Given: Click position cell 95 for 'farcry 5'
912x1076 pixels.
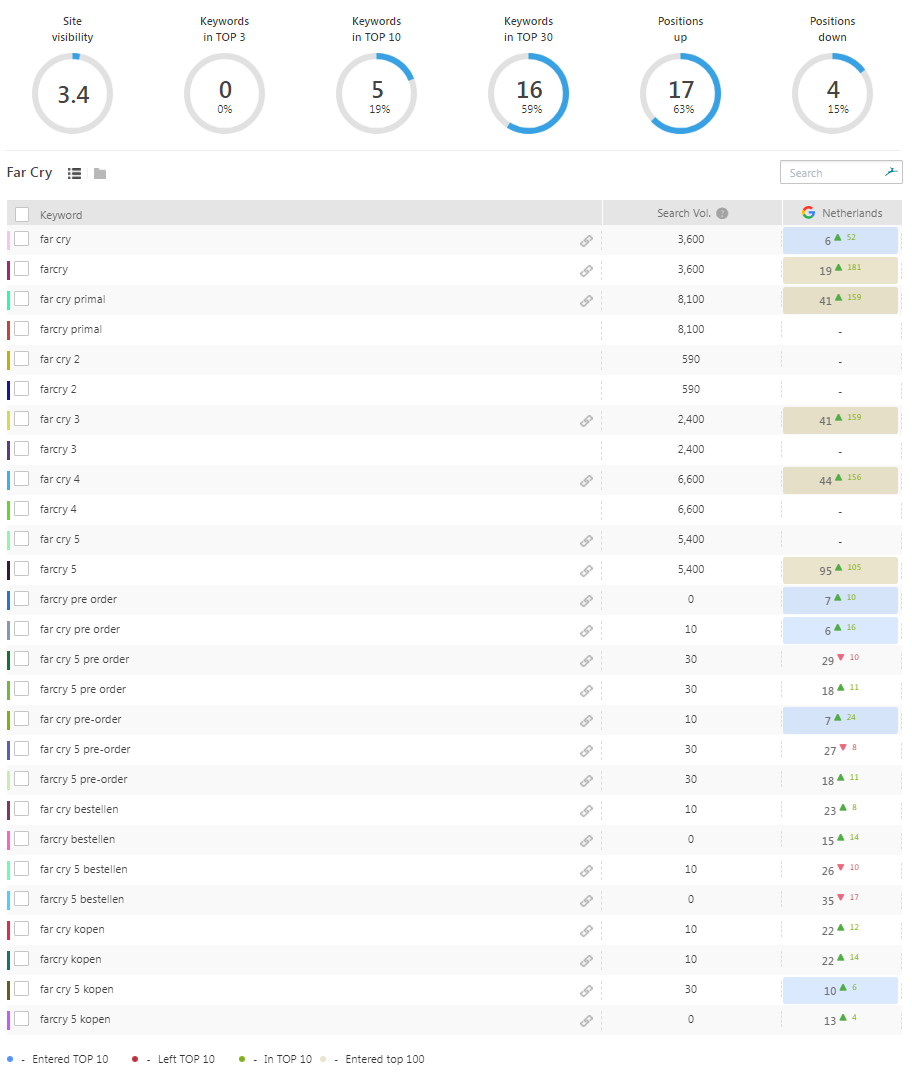Looking at the screenshot, I should coord(840,570).
